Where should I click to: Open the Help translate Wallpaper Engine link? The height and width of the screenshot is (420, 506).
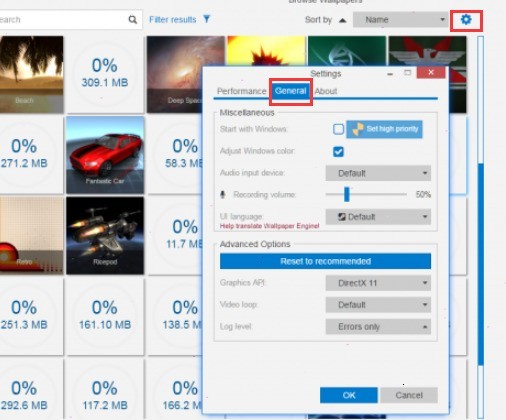pos(269,226)
